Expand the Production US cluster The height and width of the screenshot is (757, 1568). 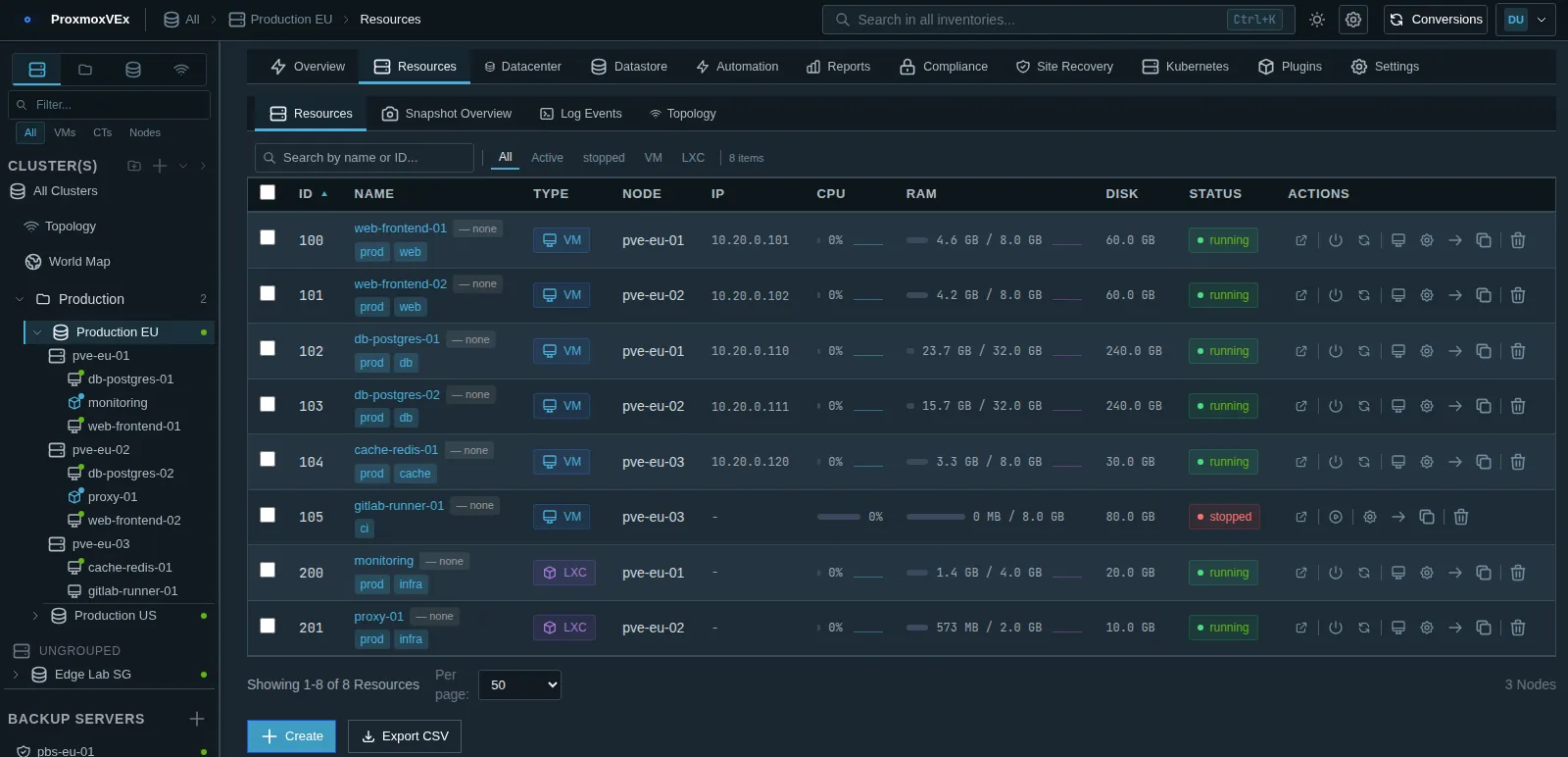(x=35, y=616)
